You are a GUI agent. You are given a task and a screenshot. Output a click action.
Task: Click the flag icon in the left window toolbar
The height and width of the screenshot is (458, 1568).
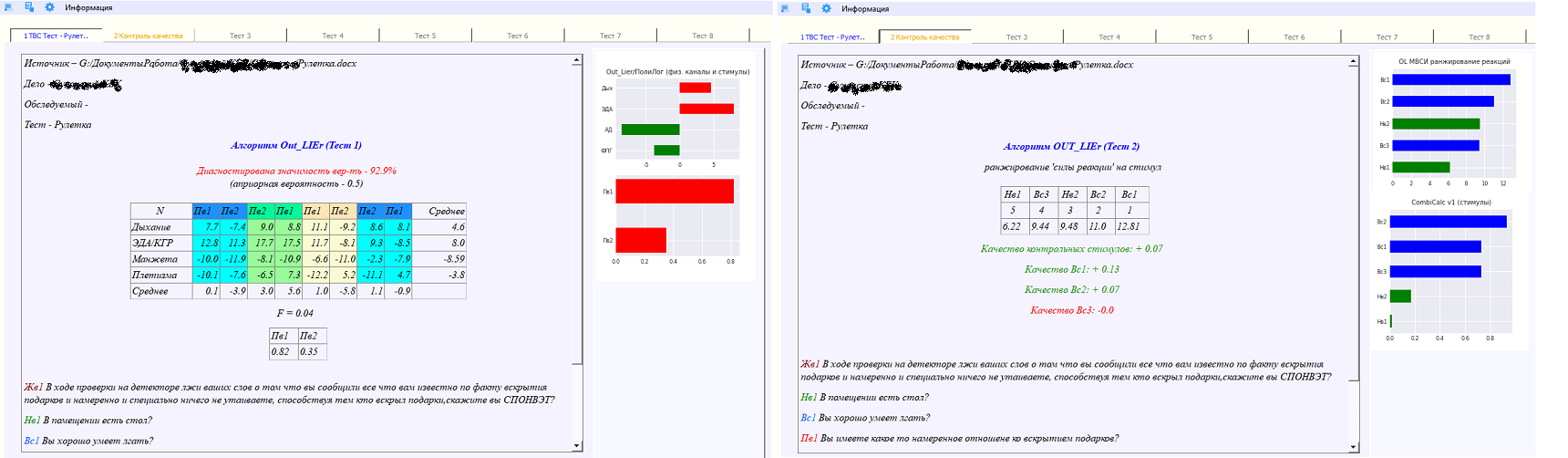tap(8, 7)
